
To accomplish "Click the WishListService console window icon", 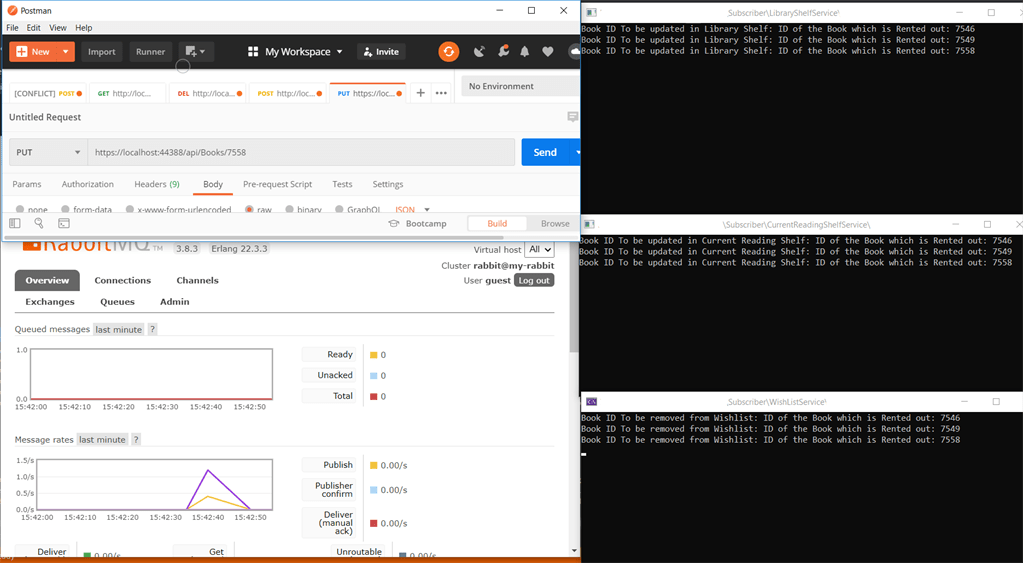I will tap(591, 402).
